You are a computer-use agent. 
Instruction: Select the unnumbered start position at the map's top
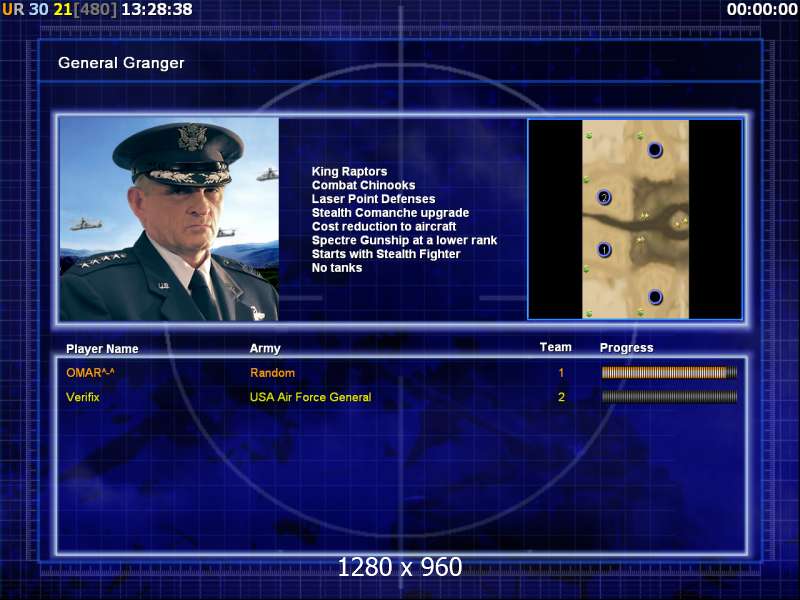655,150
